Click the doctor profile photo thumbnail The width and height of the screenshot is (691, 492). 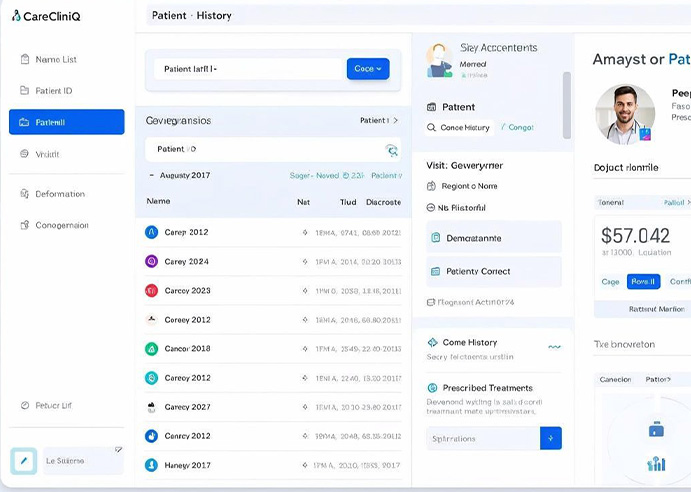(x=624, y=115)
